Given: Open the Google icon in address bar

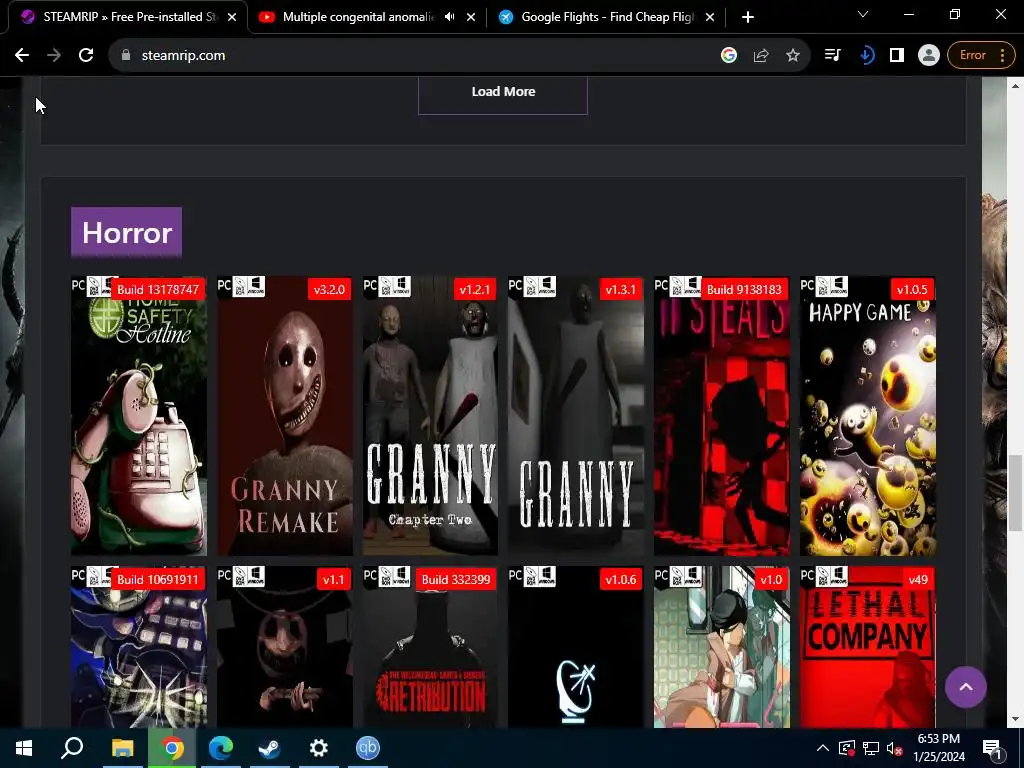Looking at the screenshot, I should pyautogui.click(x=729, y=56).
